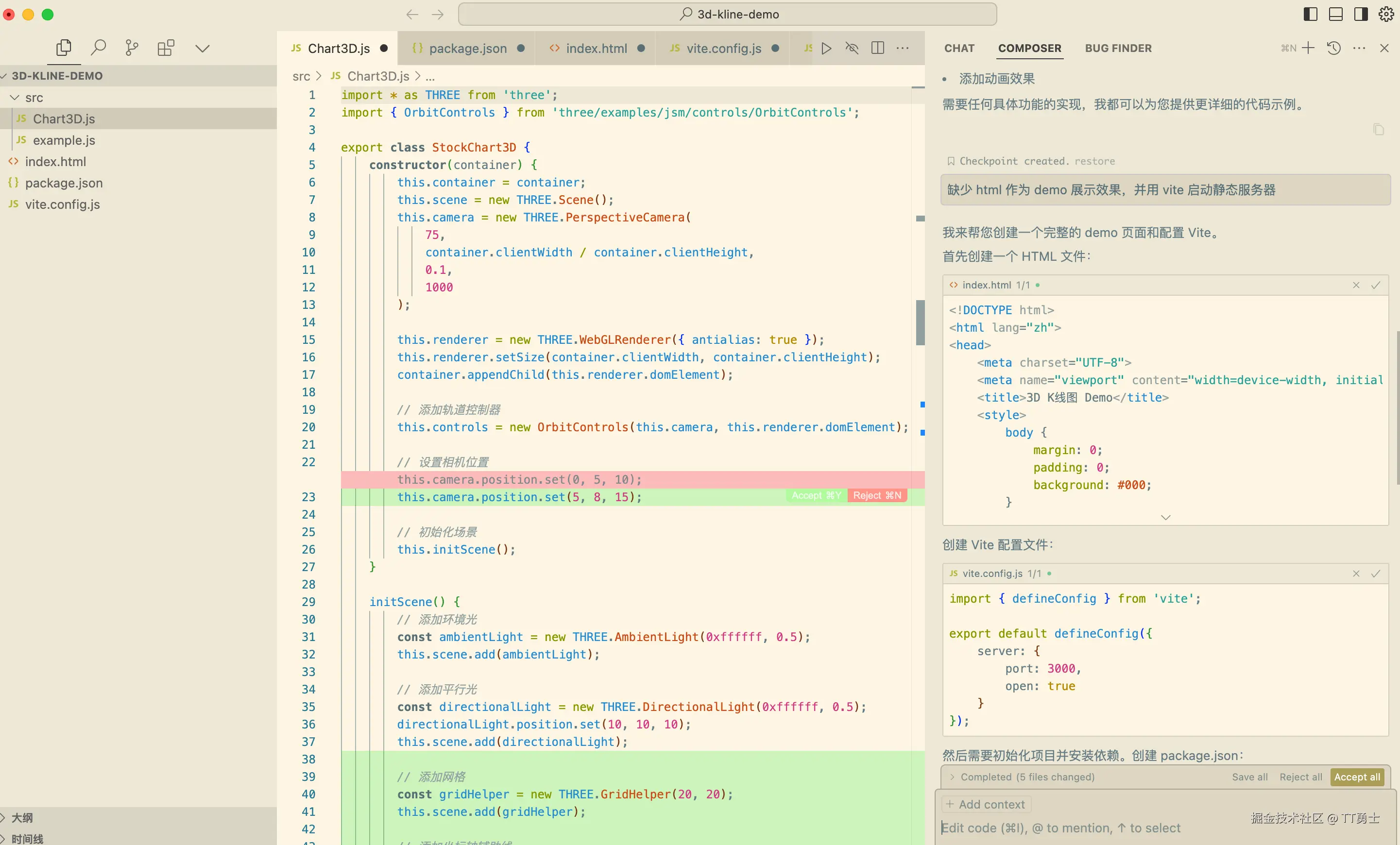
Task: Open the Extensions view icon
Action: [x=166, y=48]
